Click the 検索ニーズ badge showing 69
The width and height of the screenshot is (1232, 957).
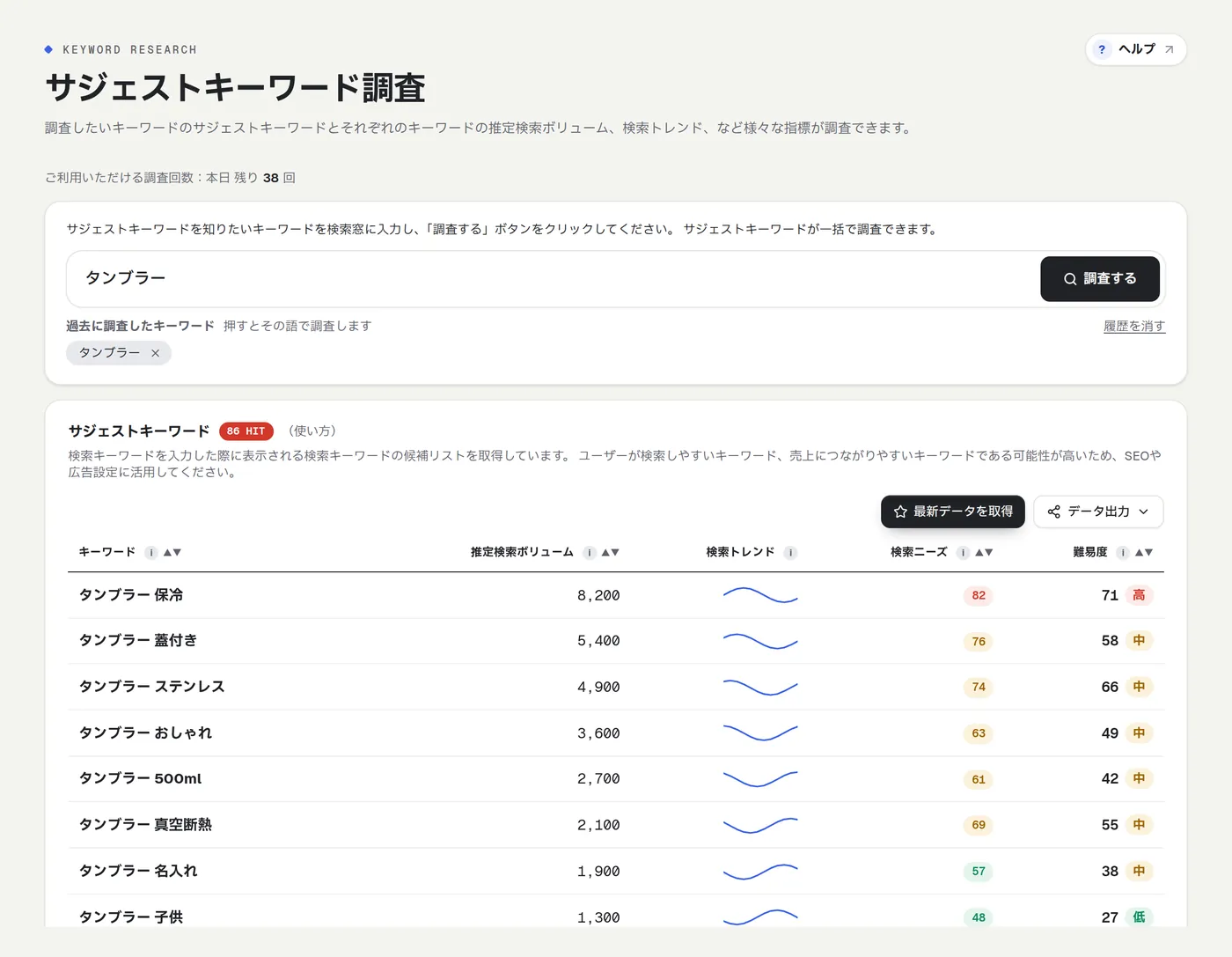979,825
